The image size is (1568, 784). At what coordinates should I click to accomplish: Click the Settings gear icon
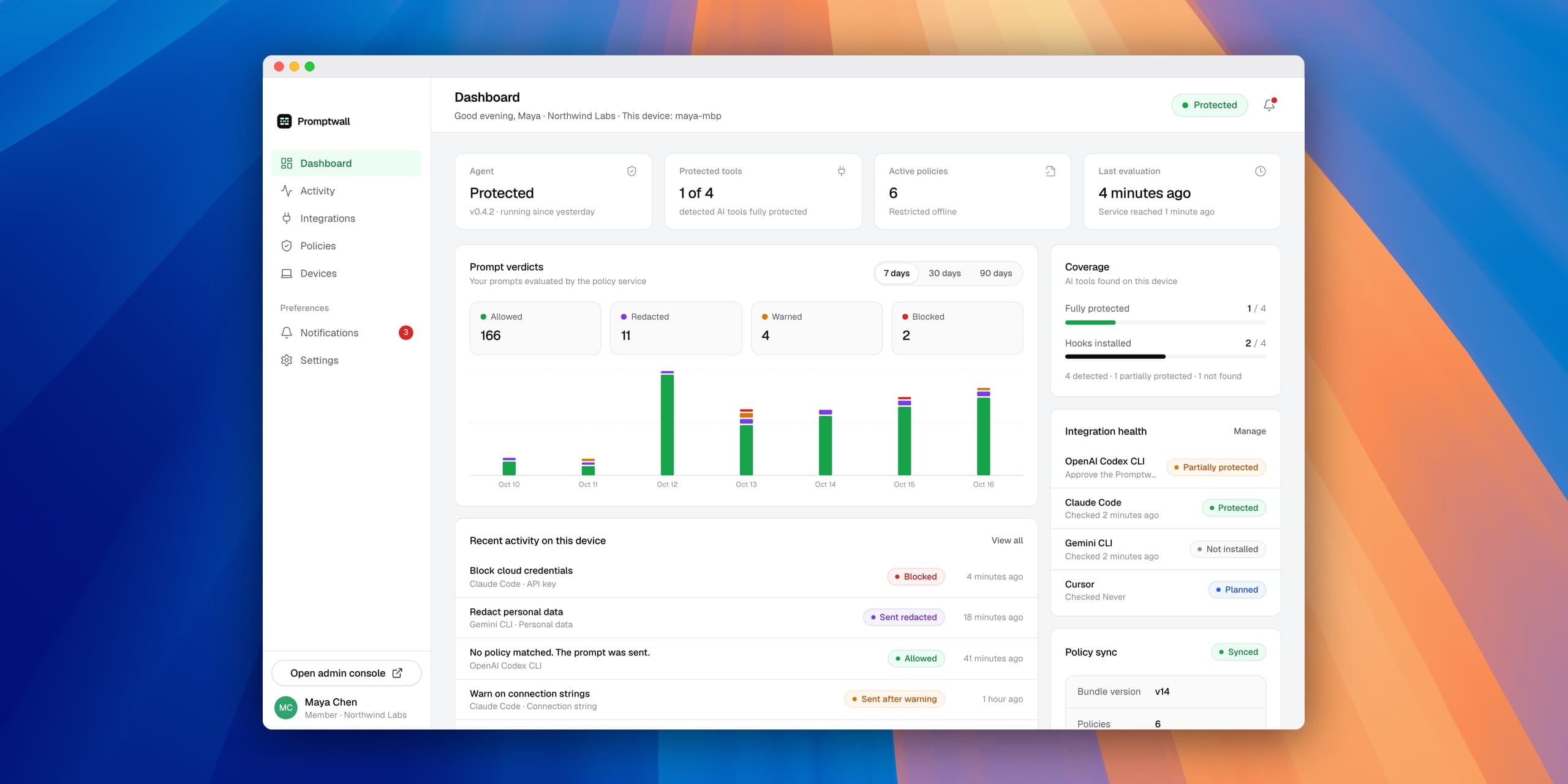(286, 360)
